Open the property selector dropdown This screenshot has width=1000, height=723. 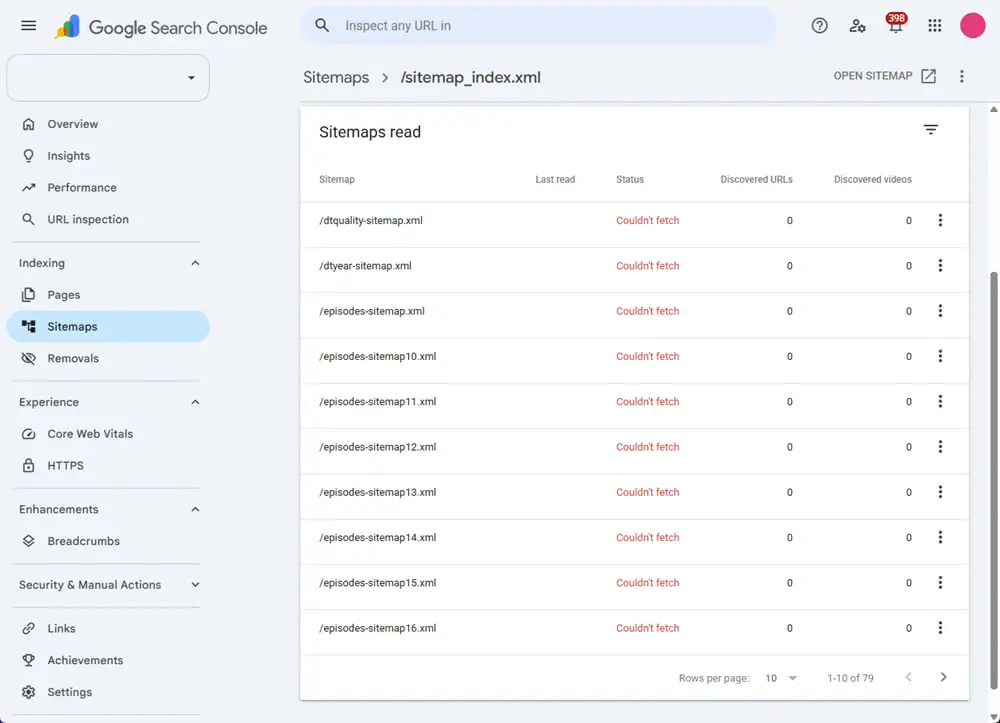pos(108,78)
